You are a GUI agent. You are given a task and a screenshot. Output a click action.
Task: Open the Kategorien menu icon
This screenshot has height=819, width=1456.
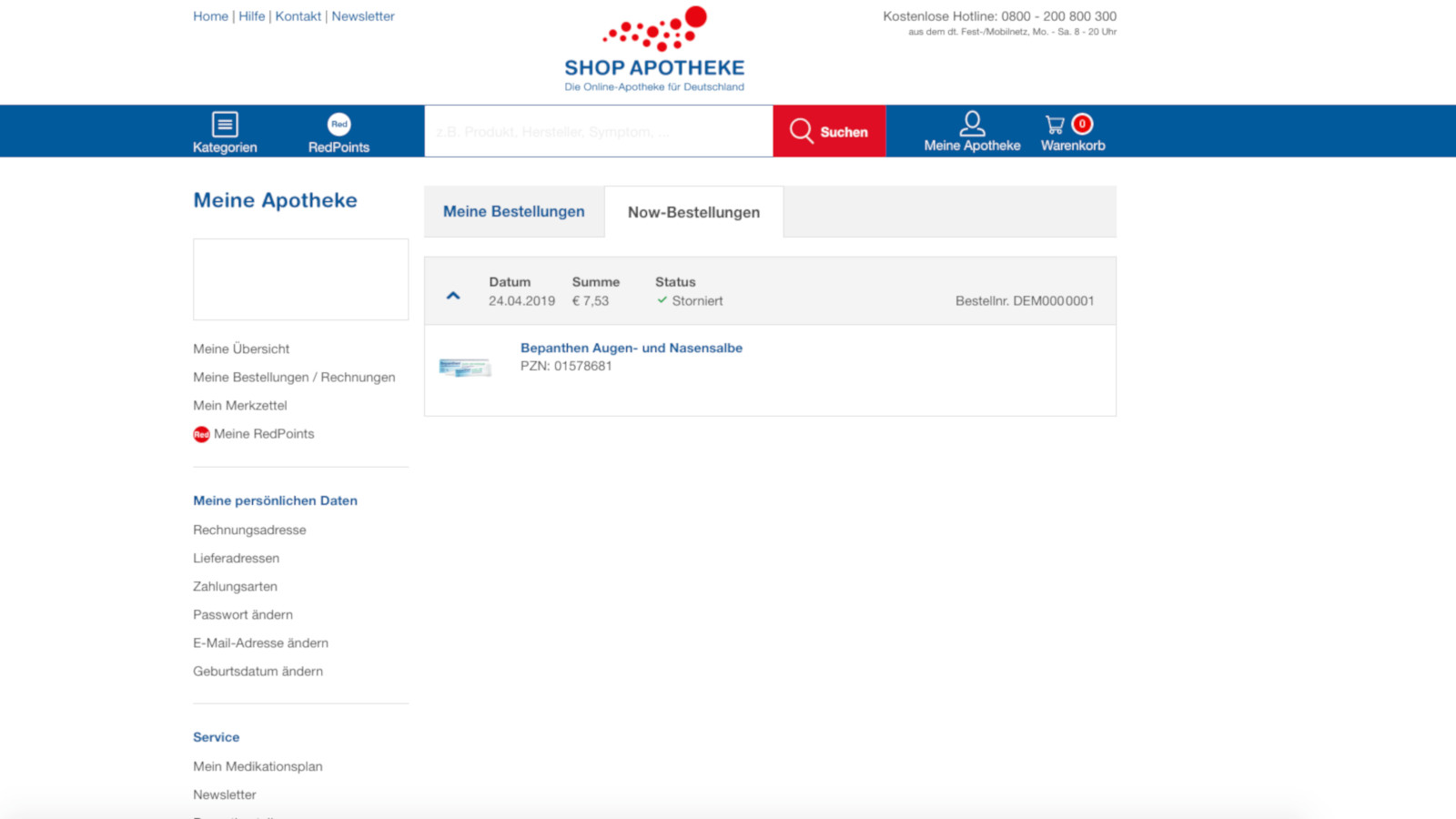tap(225, 124)
